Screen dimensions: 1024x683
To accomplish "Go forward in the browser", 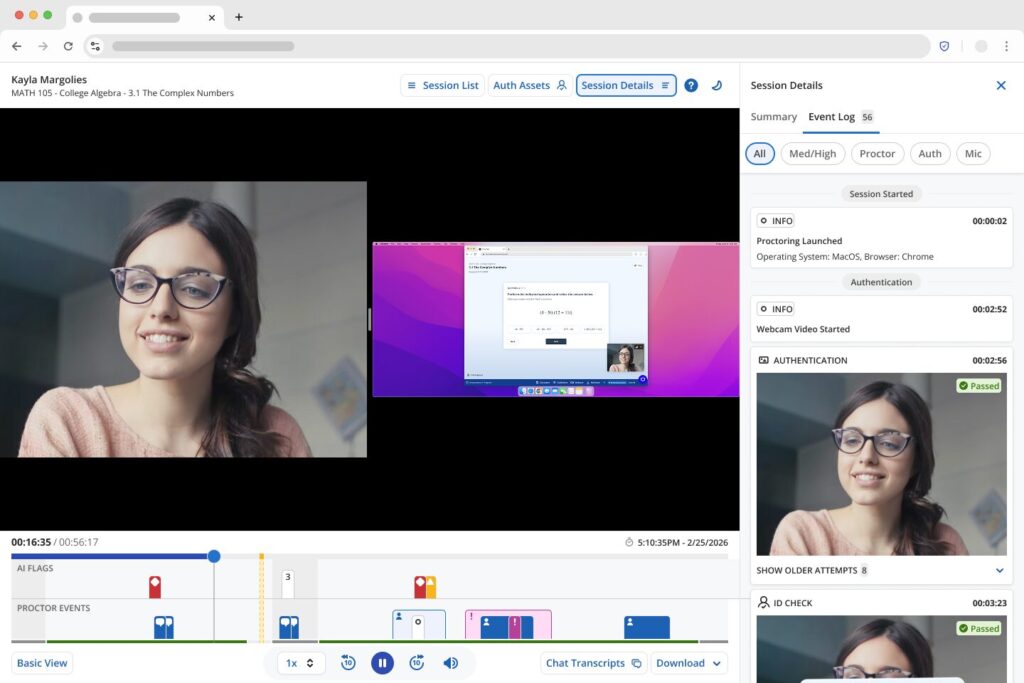I will pyautogui.click(x=43, y=46).
